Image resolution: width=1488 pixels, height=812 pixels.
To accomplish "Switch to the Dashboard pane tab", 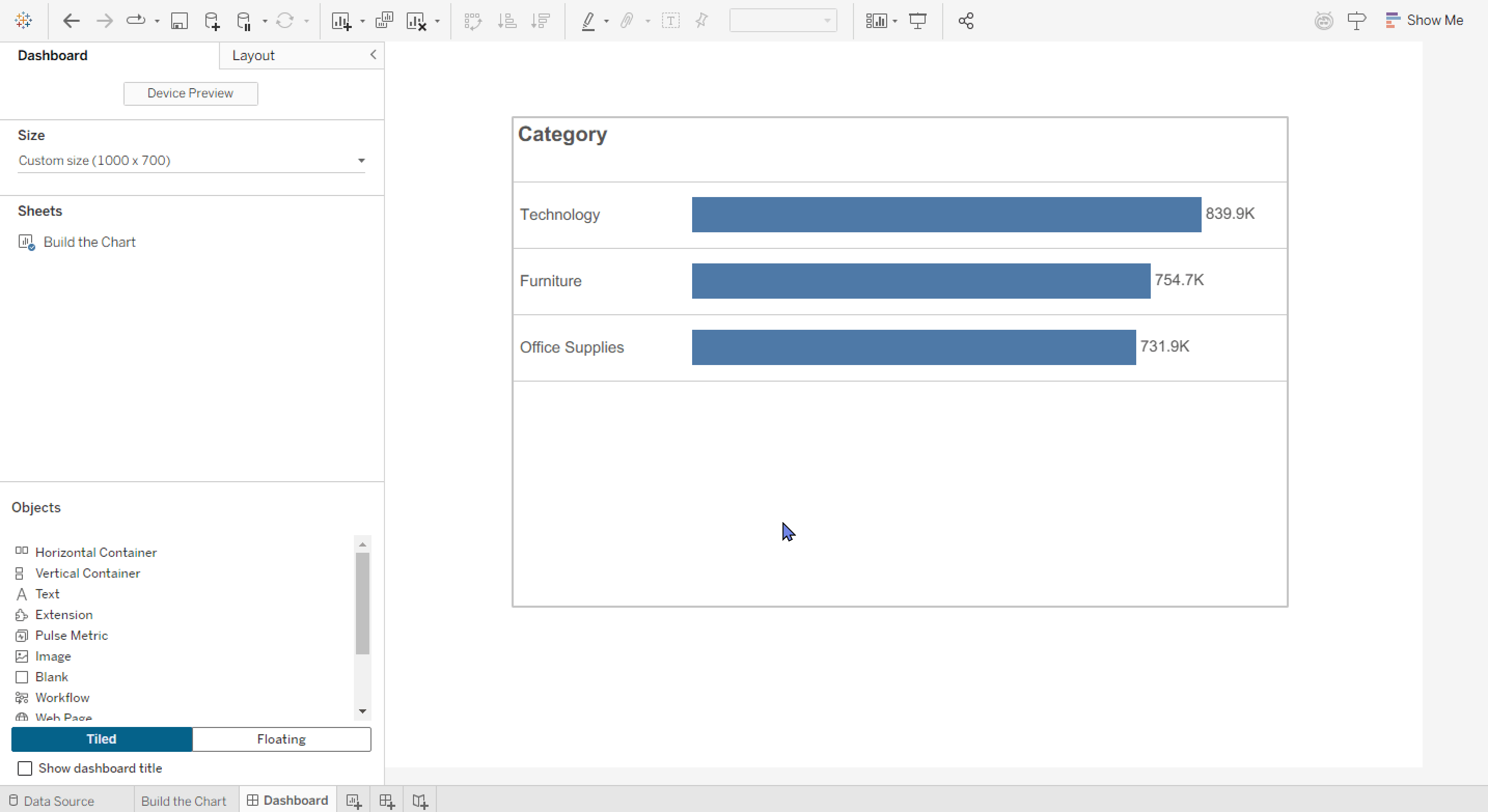I will pos(52,55).
